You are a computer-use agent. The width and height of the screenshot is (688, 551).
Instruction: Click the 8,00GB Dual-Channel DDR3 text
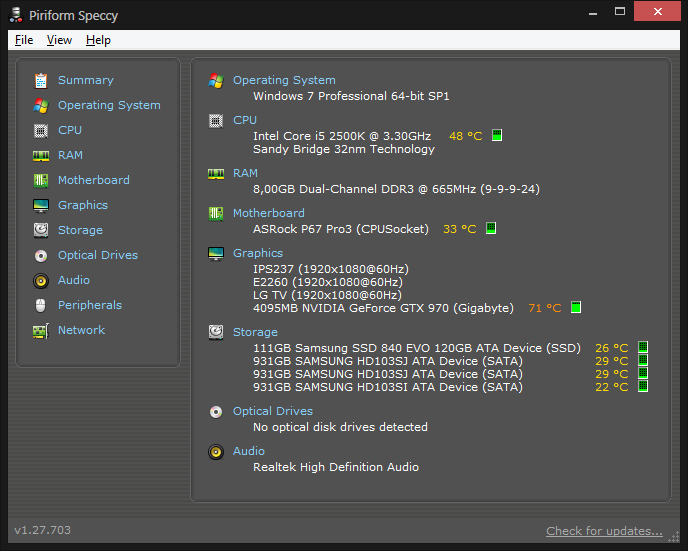pos(397,189)
